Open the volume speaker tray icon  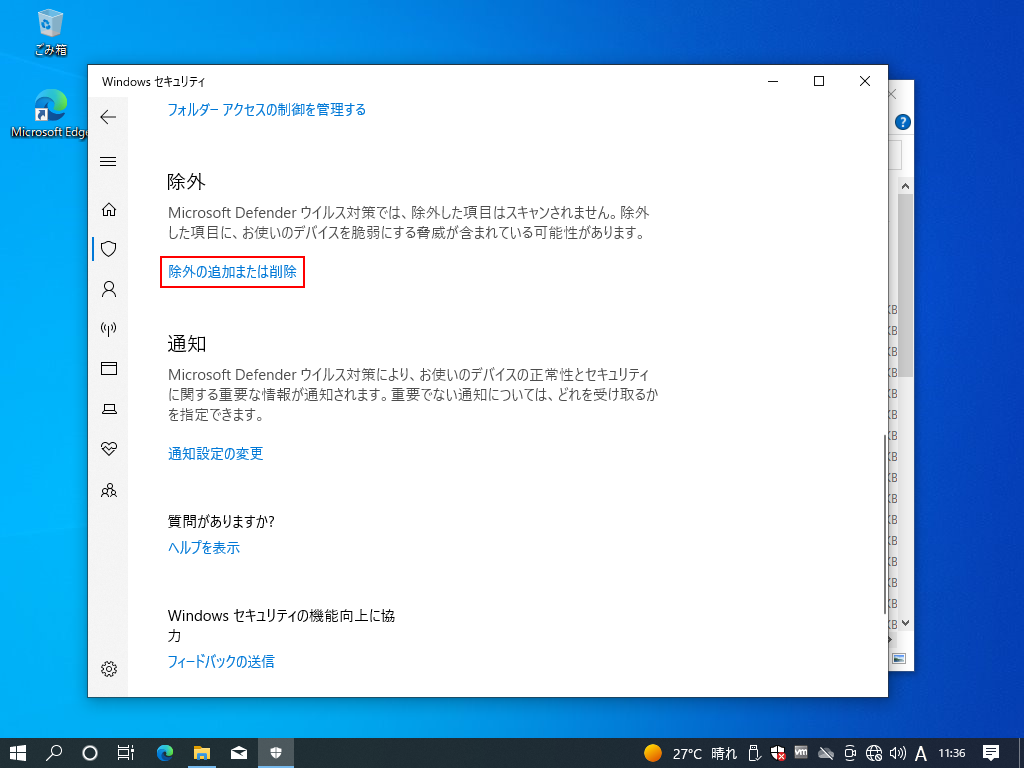coord(897,753)
